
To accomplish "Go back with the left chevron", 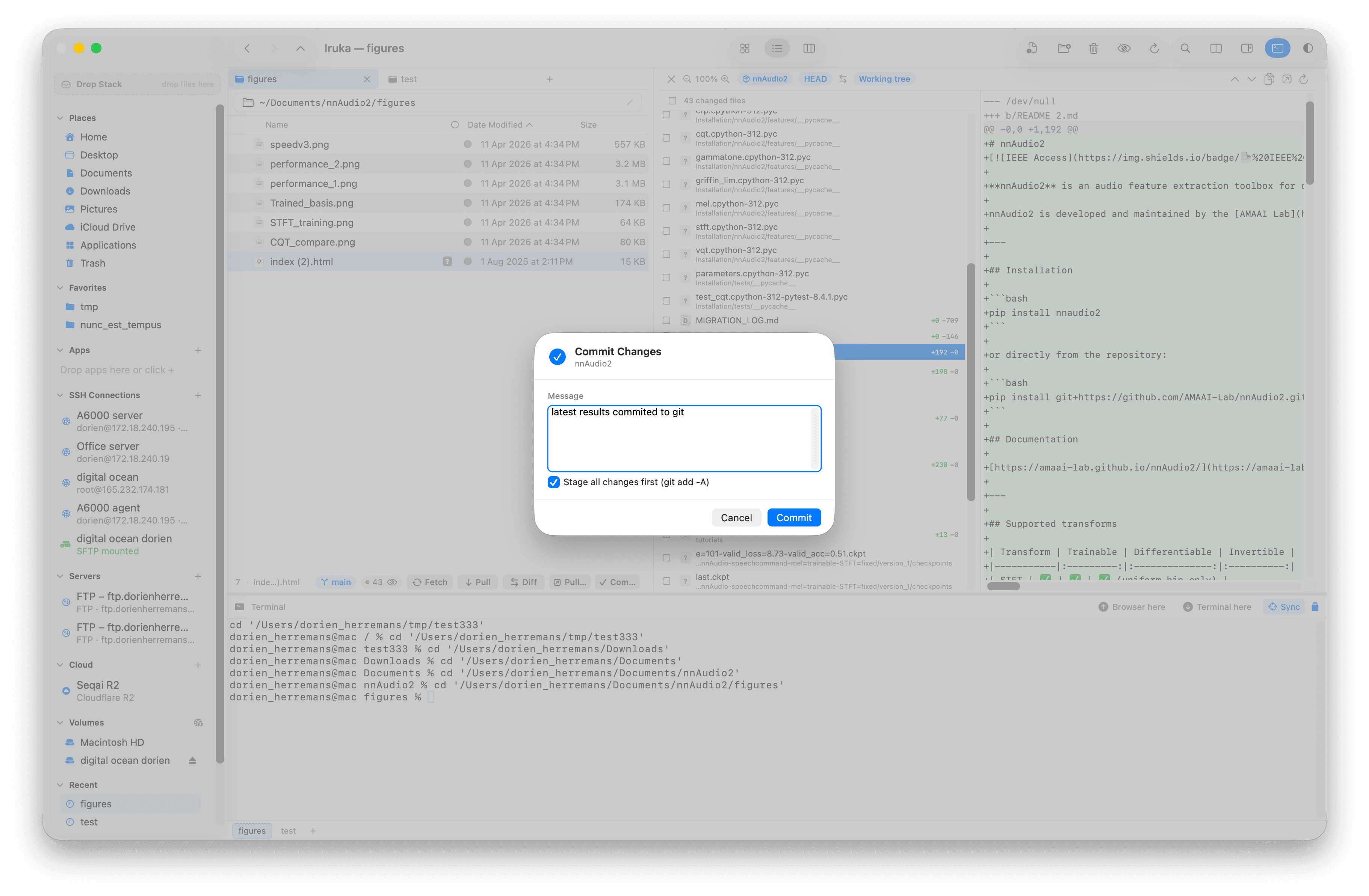I will (x=247, y=48).
